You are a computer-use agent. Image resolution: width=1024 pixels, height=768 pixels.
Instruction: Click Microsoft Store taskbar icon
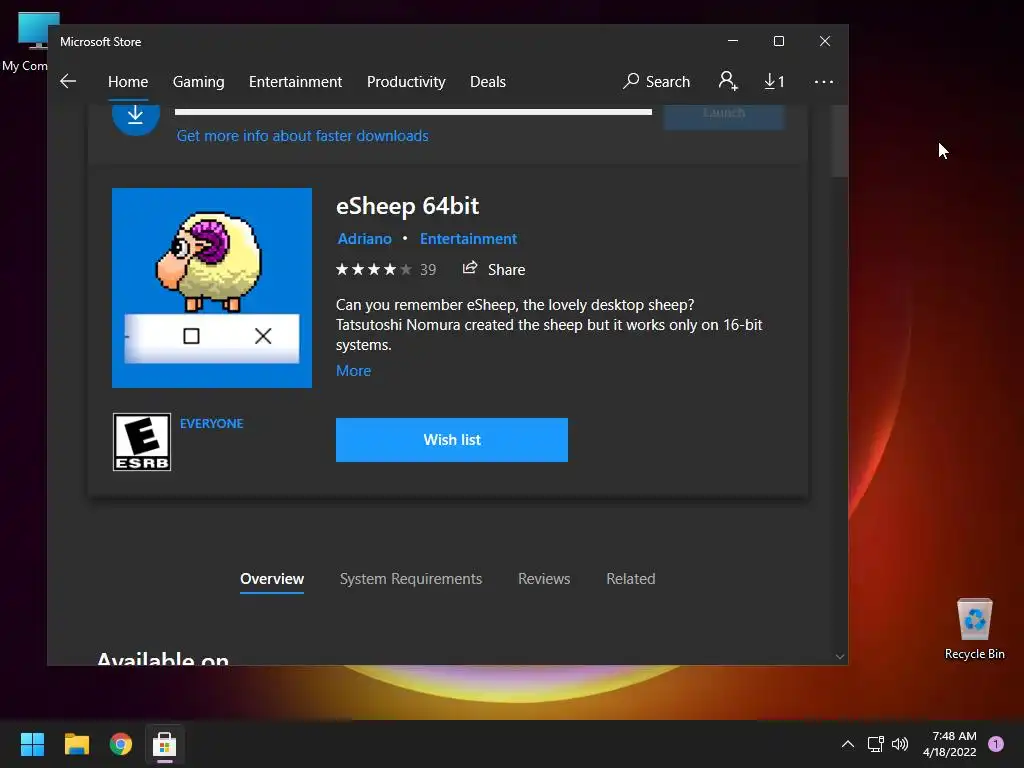pyautogui.click(x=165, y=744)
